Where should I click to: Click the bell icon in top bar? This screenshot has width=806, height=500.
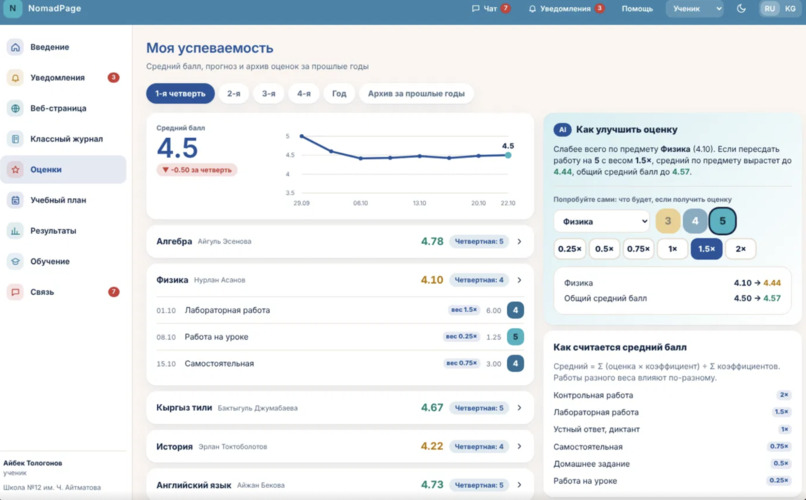tap(532, 9)
